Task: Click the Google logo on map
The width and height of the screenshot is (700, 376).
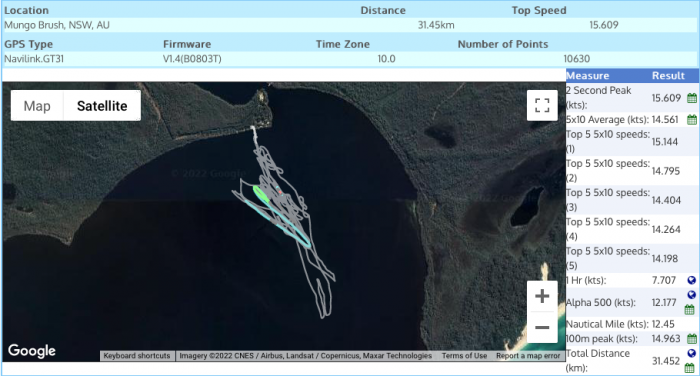Action: (x=32, y=351)
